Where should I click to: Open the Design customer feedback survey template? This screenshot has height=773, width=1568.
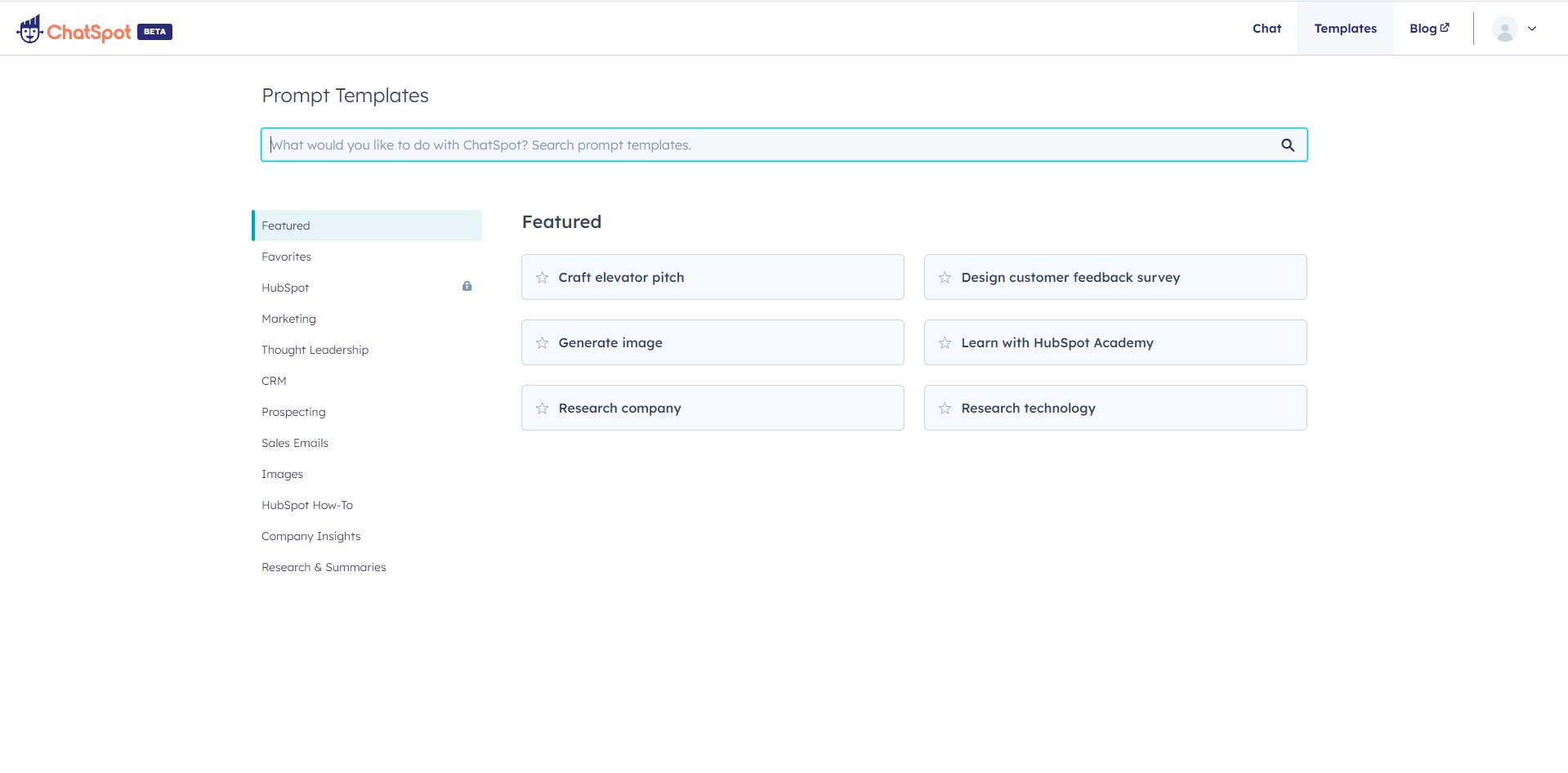1115,277
